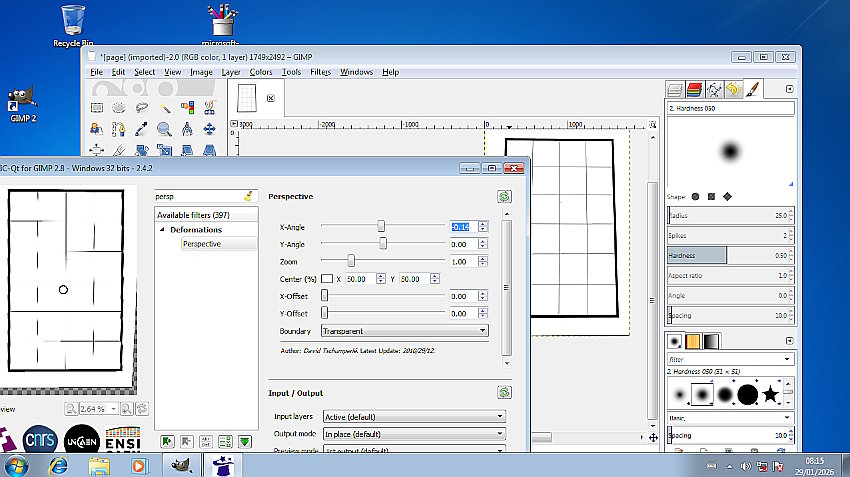850x477 pixels.
Task: Toggle filter selection mode checklist icon
Action: (x=226, y=441)
